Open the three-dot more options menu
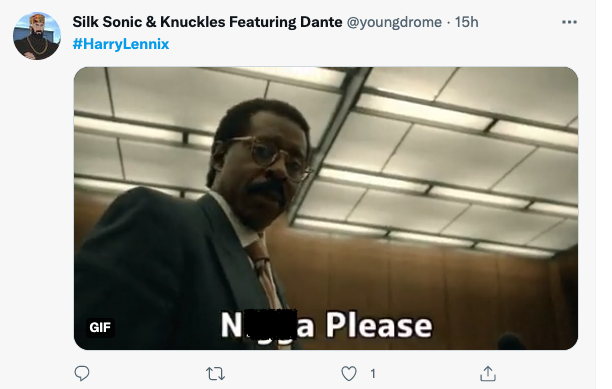This screenshot has height=389, width=612. [x=569, y=22]
